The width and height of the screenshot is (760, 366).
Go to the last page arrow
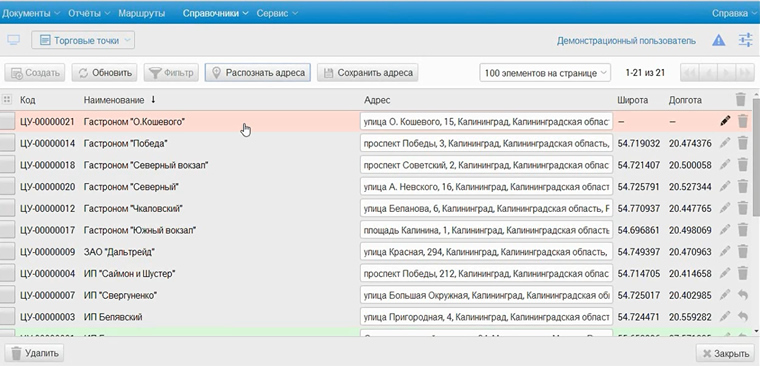pos(744,73)
